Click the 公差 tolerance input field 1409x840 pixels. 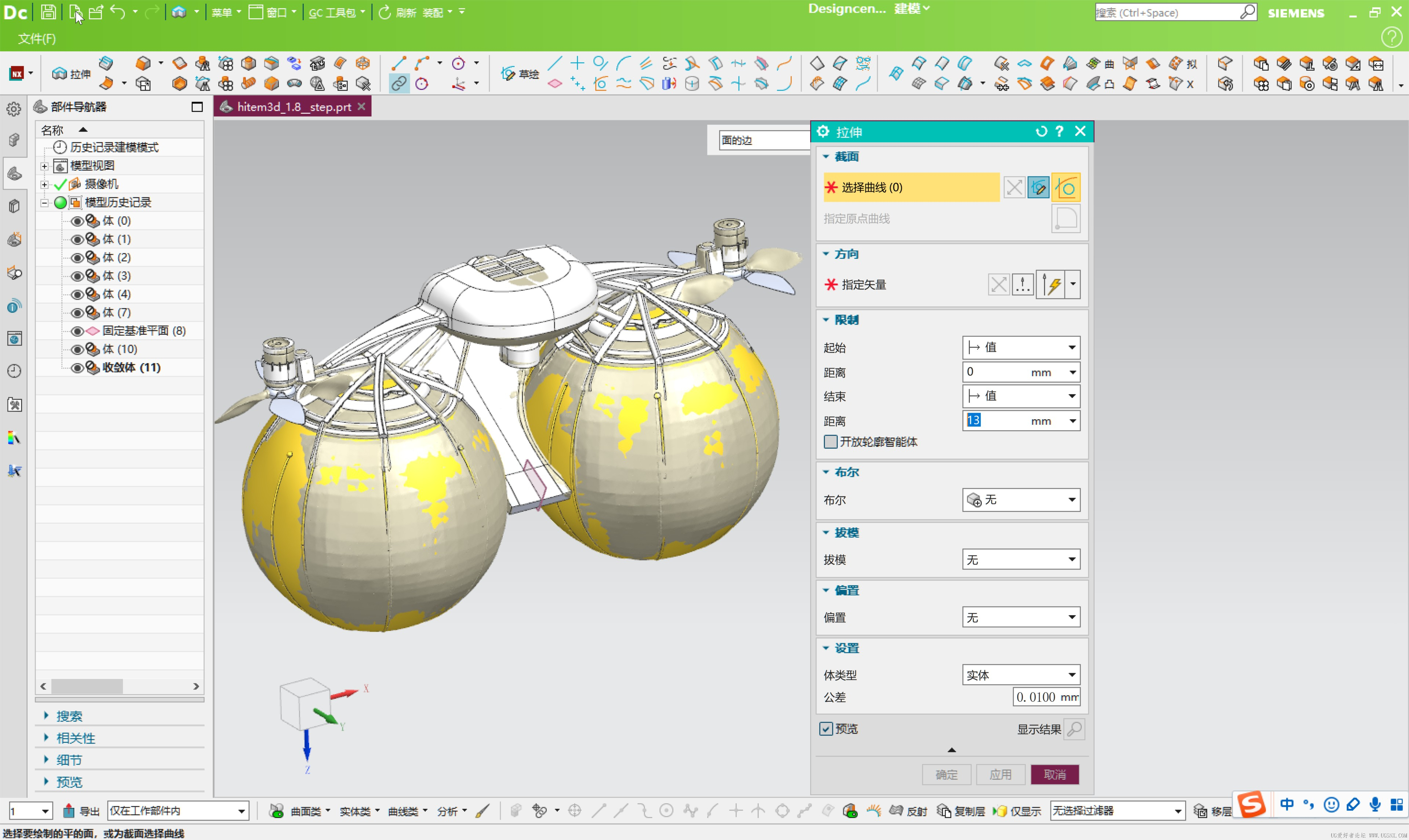(x=1046, y=697)
